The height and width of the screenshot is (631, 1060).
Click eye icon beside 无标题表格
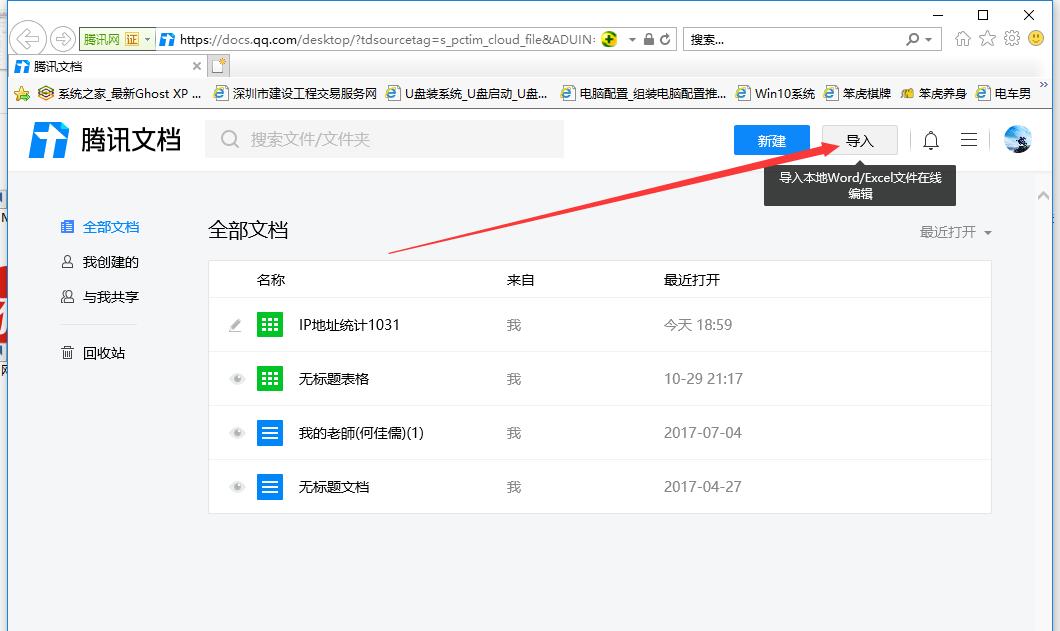click(237, 379)
